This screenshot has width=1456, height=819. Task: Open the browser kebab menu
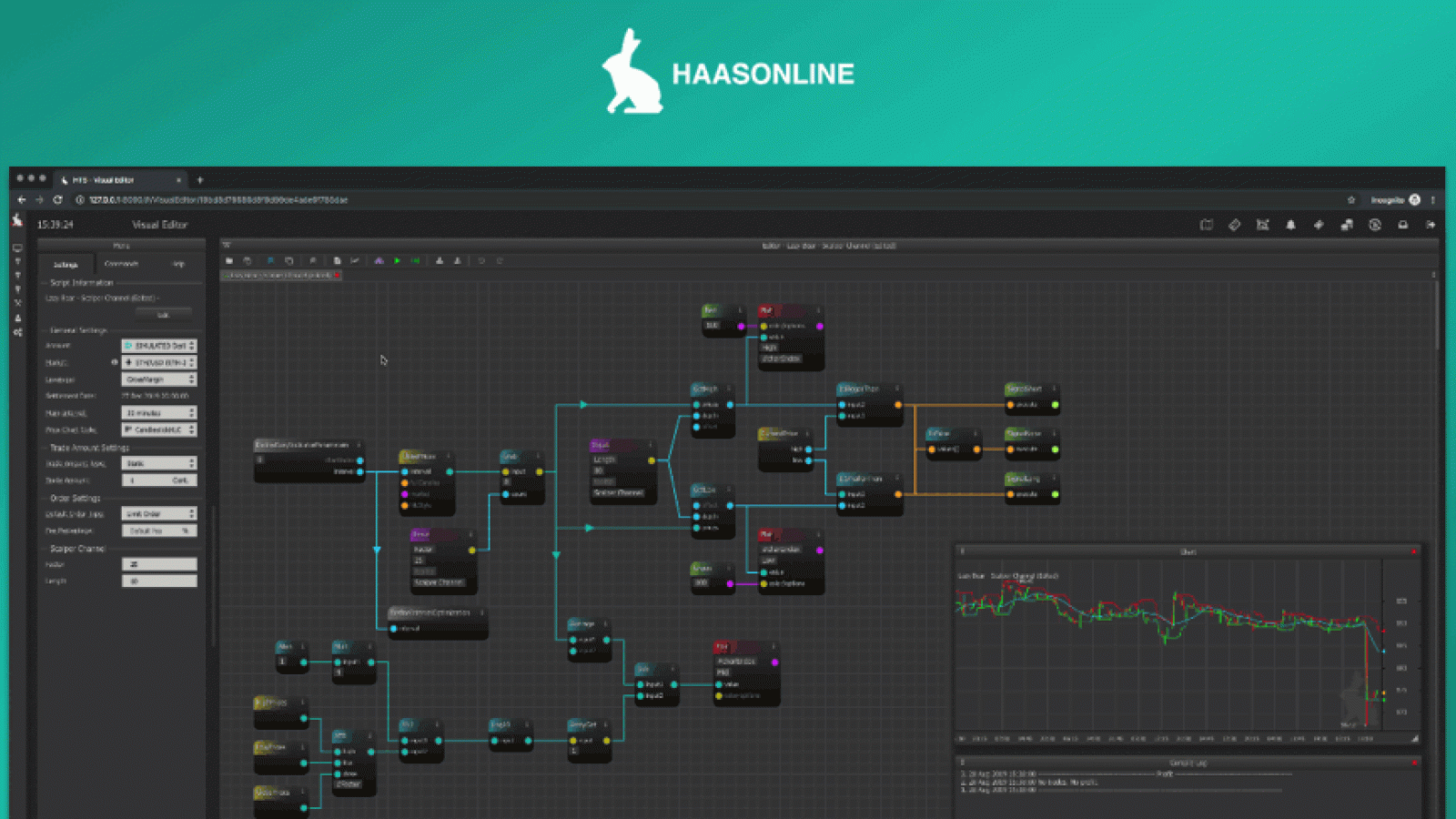tap(1432, 200)
